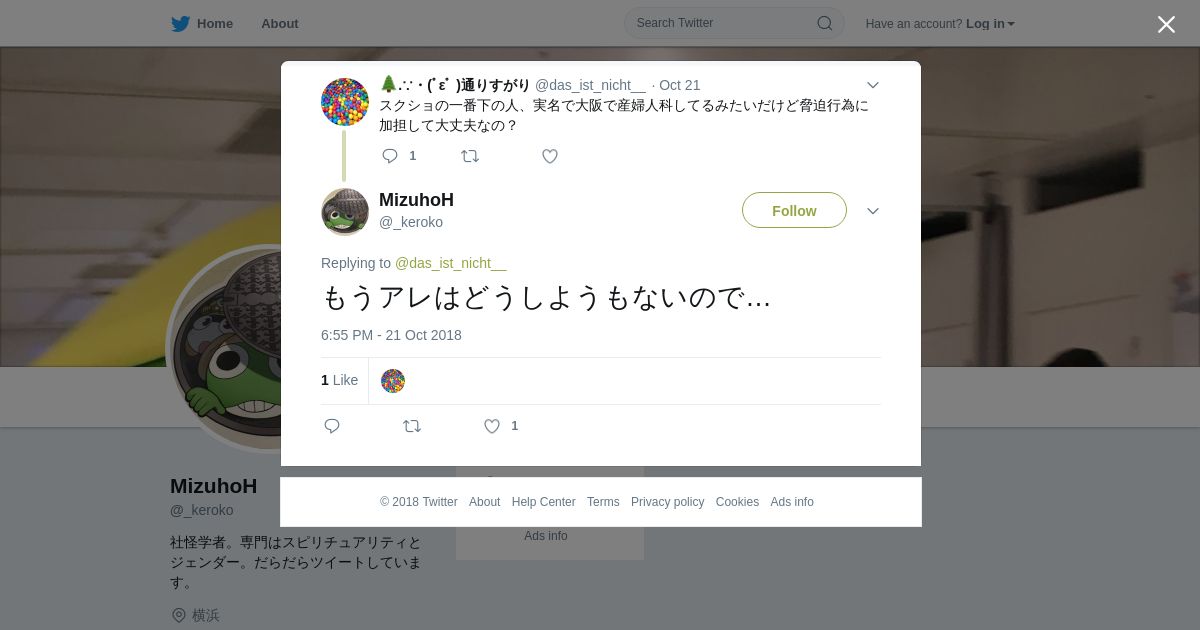The width and height of the screenshot is (1200, 630).
Task: Open the parent tweet options chevron
Action: click(873, 86)
